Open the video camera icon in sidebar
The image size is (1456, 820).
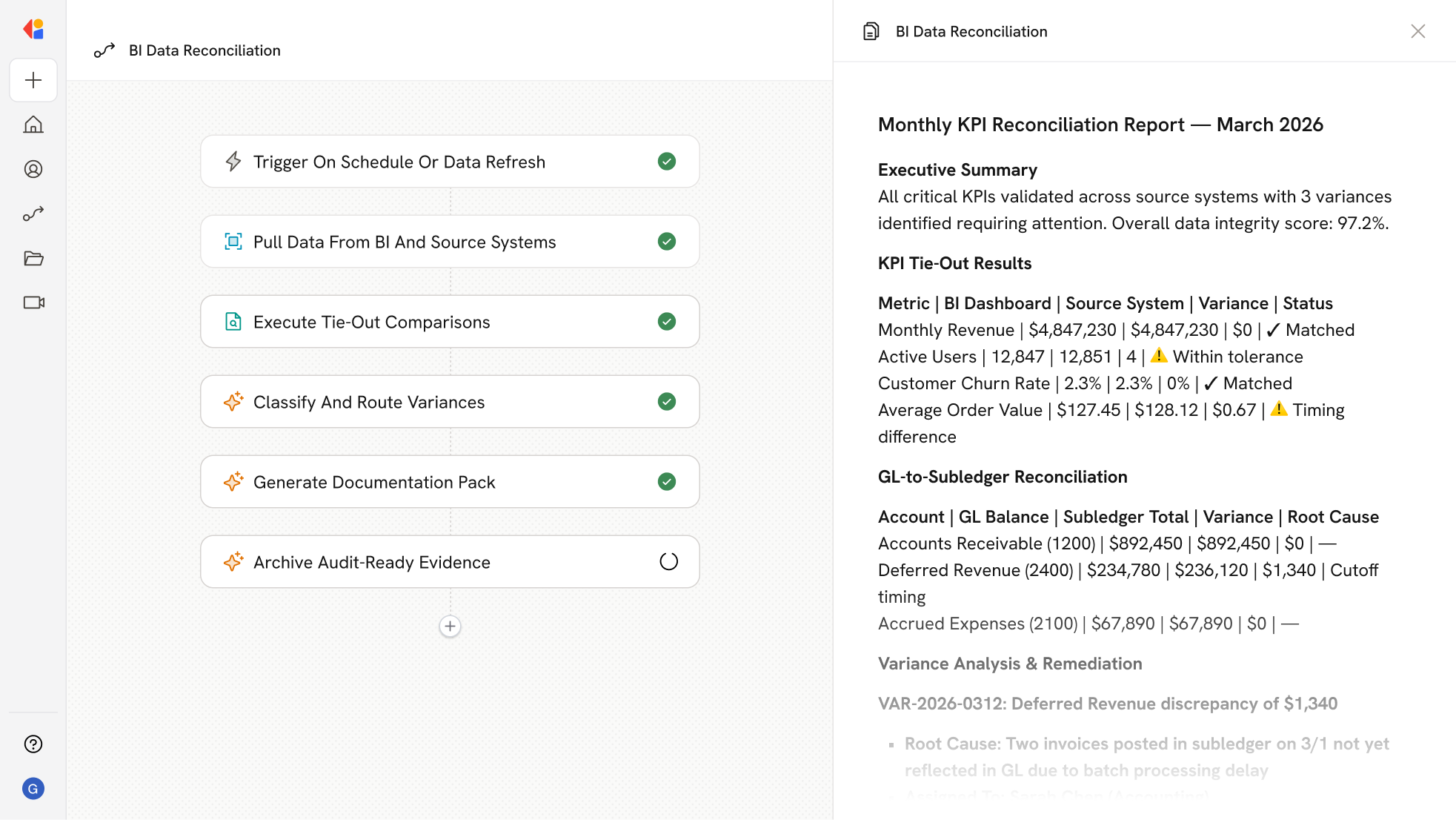coord(33,302)
